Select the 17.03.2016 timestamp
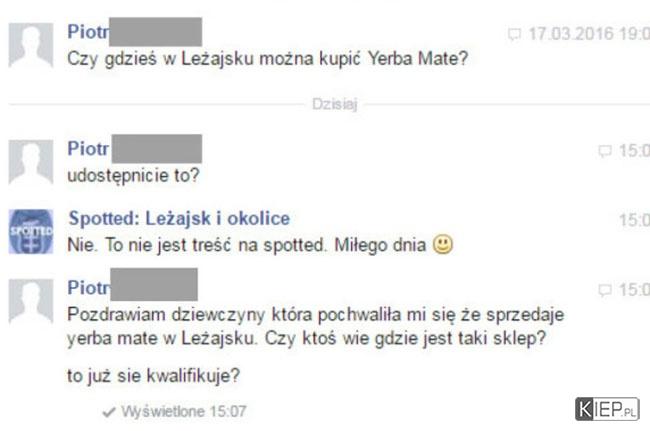This screenshot has height=431, width=650. 589,34
